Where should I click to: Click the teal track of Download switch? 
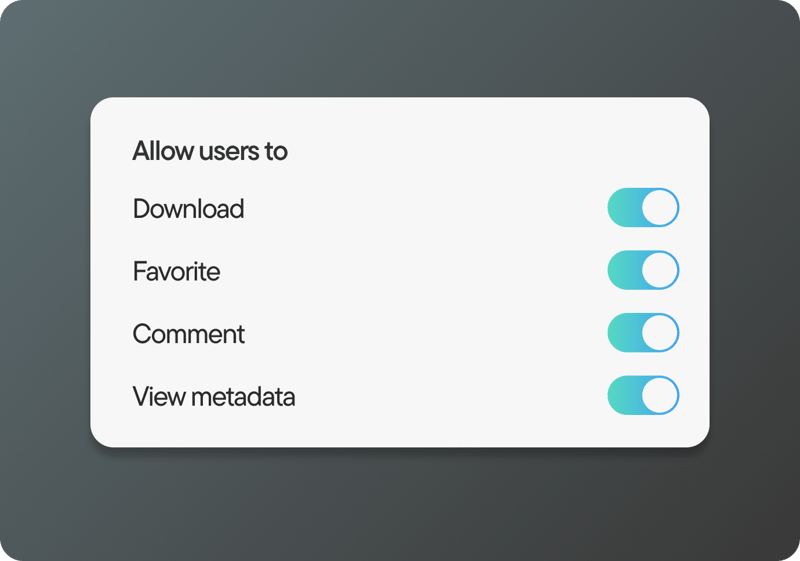[x=623, y=208]
